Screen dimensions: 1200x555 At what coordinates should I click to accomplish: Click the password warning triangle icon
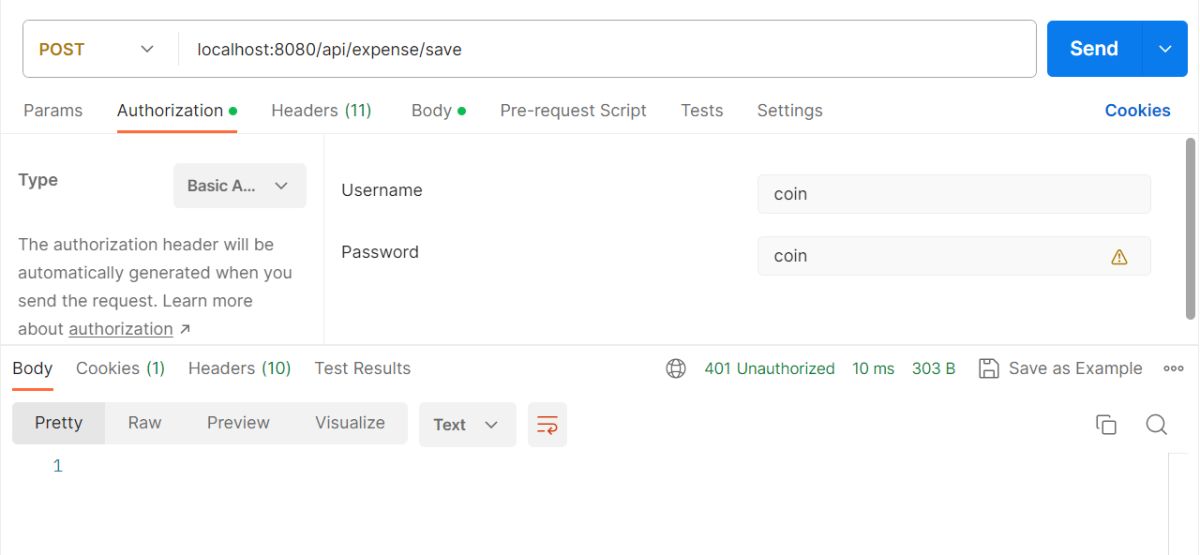(x=1119, y=256)
